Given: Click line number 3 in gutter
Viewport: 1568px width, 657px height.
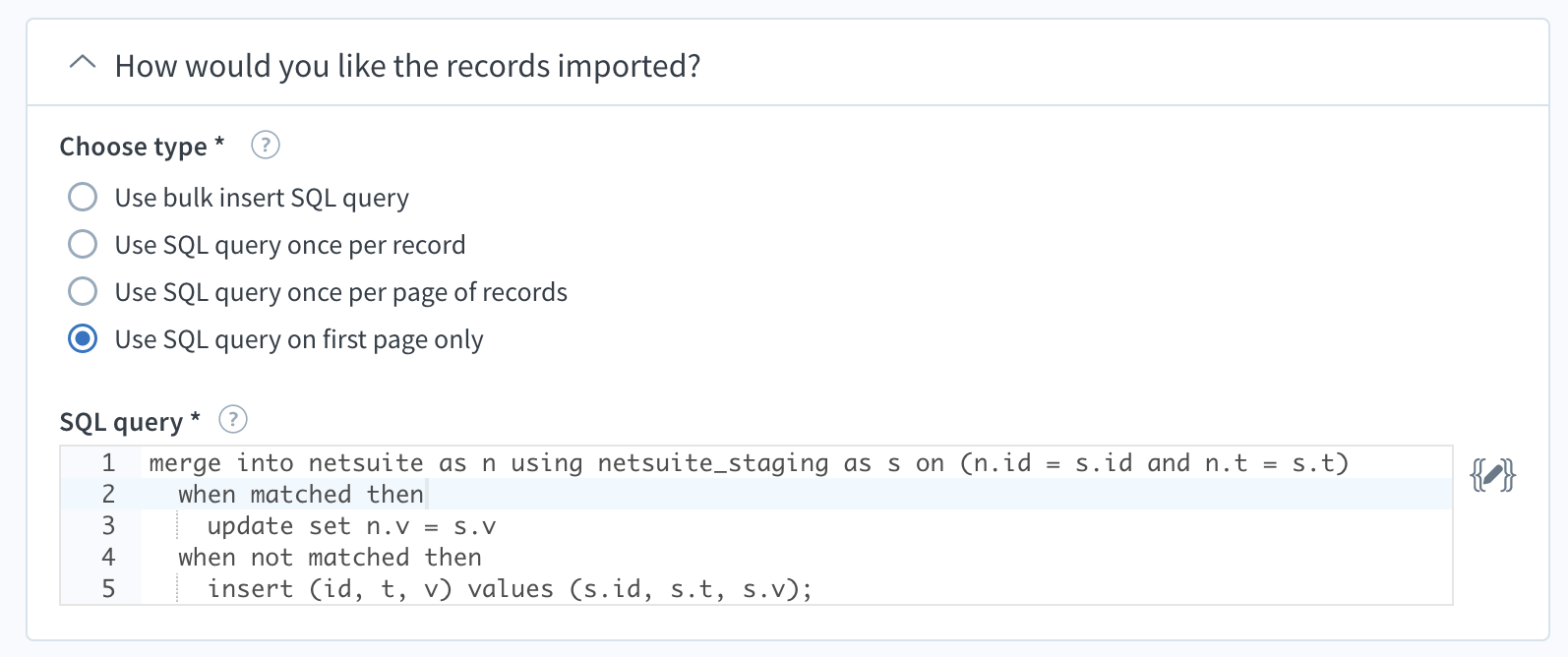Looking at the screenshot, I should click(x=108, y=525).
